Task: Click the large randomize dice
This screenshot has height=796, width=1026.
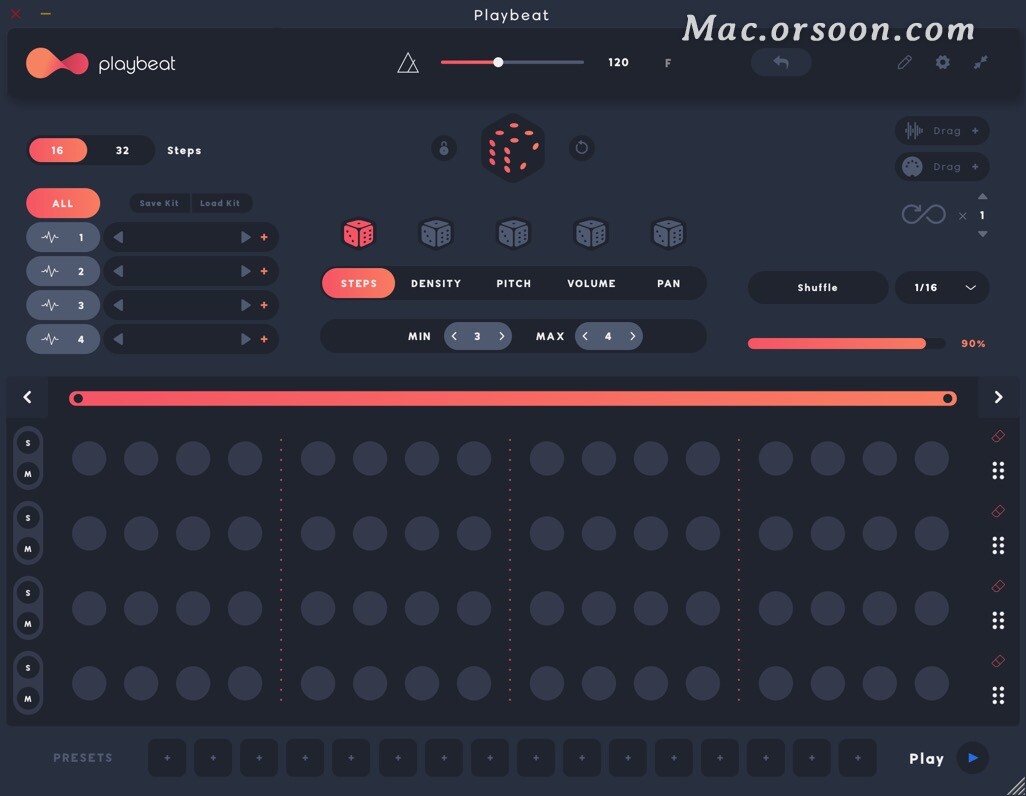Action: [514, 148]
